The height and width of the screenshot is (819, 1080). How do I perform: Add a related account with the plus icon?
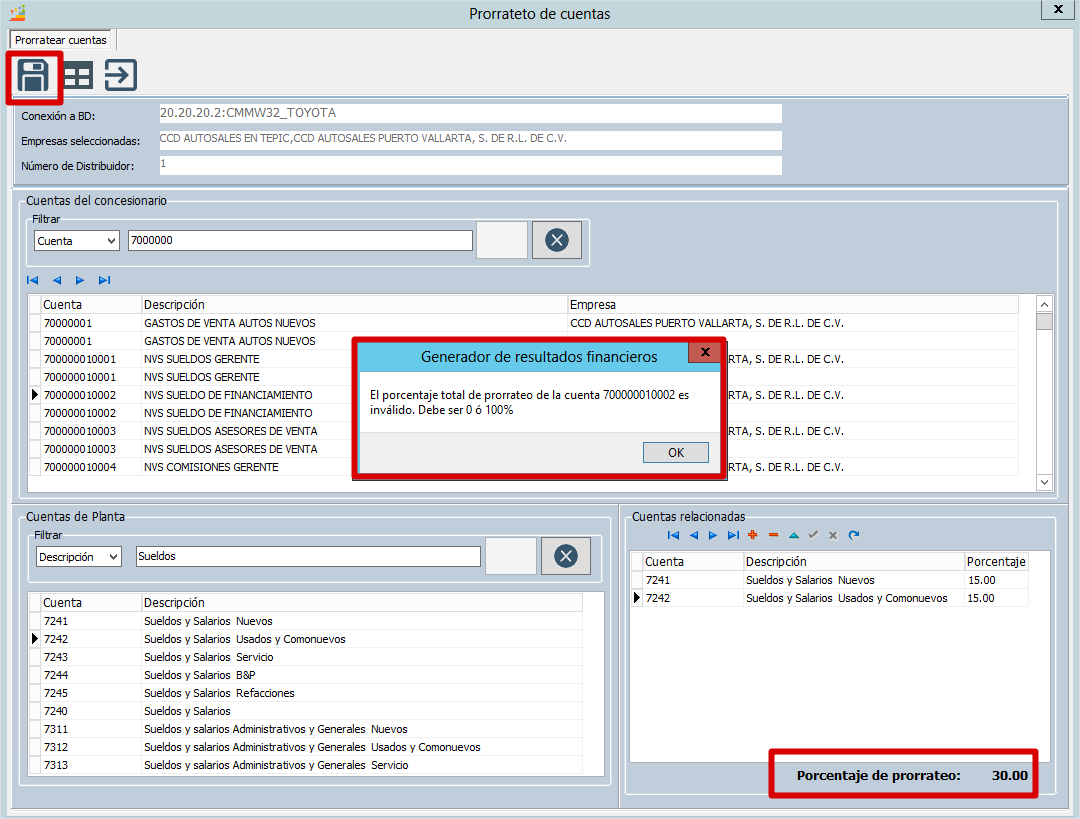[x=753, y=535]
